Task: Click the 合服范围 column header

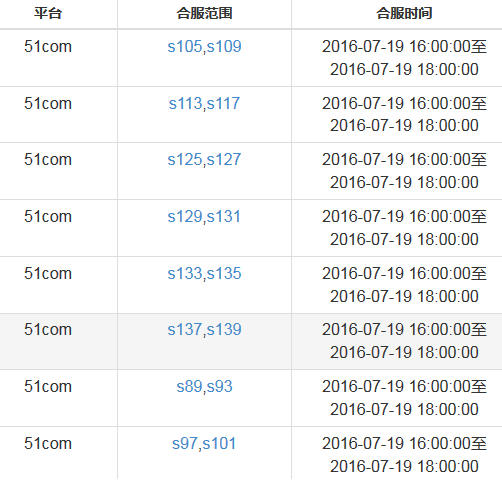Action: (x=204, y=14)
